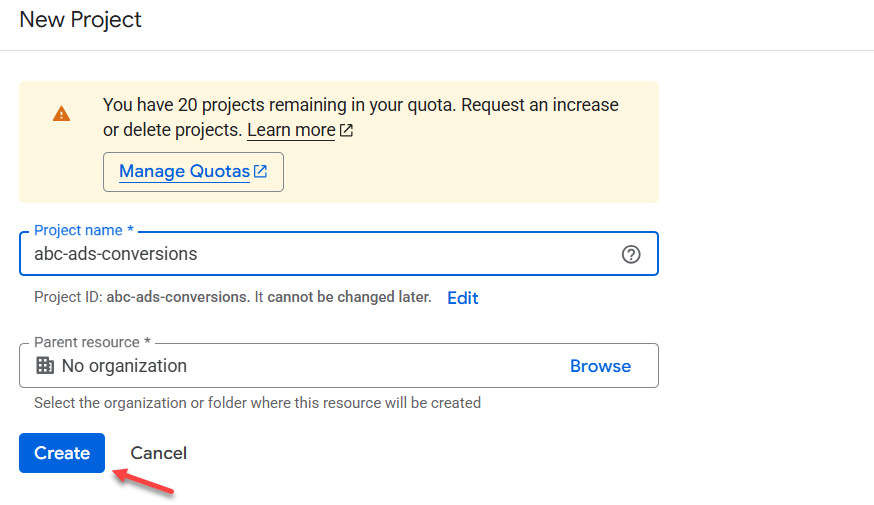Click the external-link icon beside Learn more
The height and width of the screenshot is (505, 874).
pos(346,130)
